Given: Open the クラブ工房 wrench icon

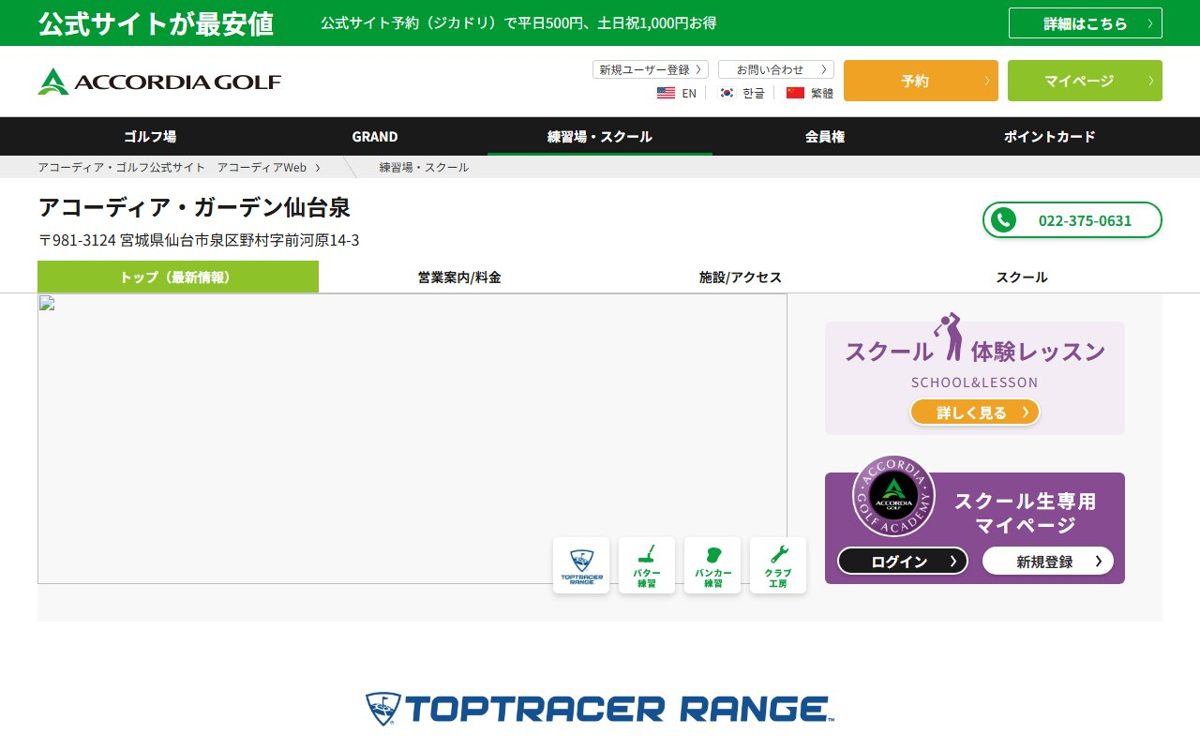Looking at the screenshot, I should (778, 565).
